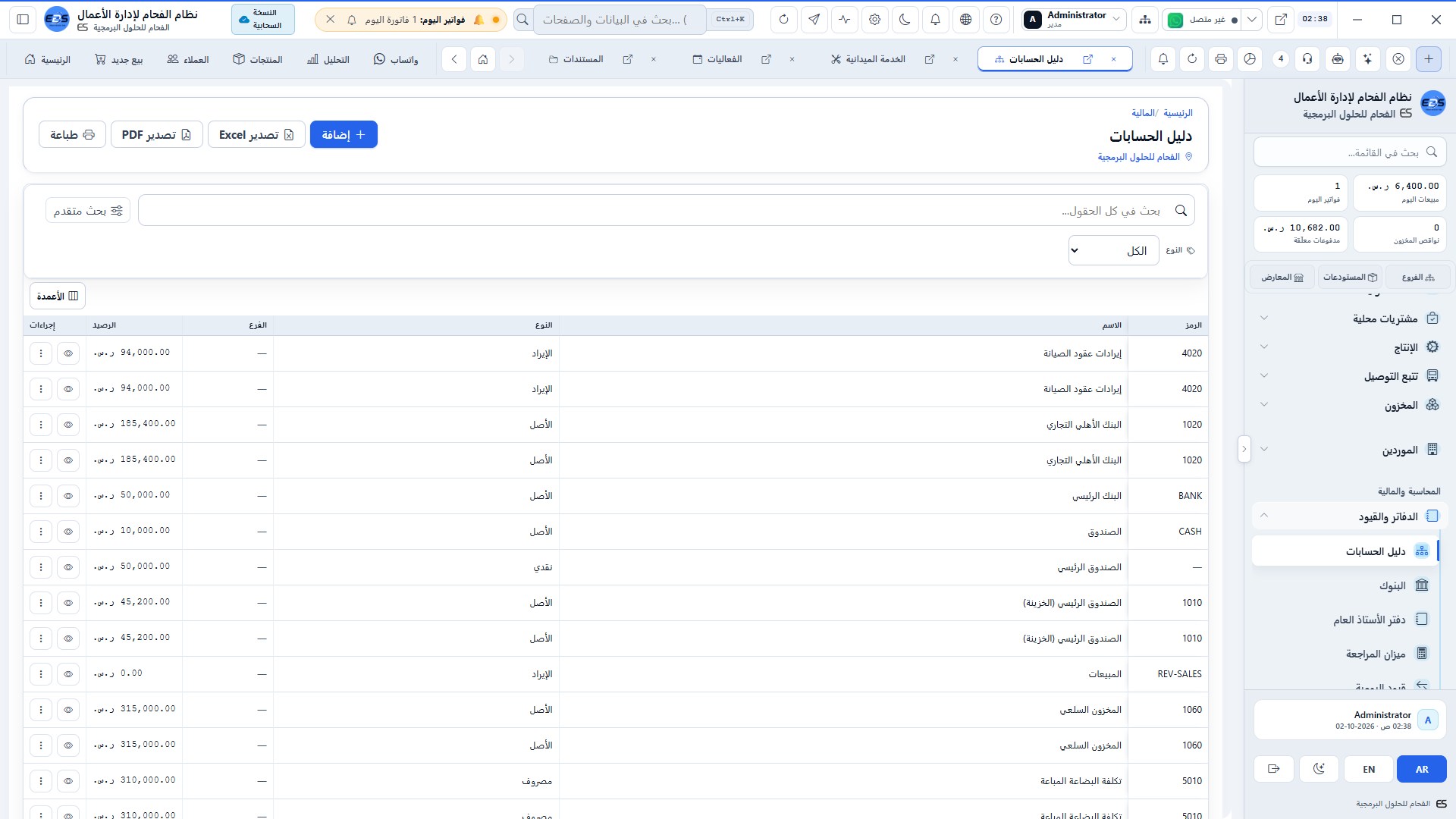Open the help question mark icon
This screenshot has width=1456, height=819.
(x=996, y=20)
